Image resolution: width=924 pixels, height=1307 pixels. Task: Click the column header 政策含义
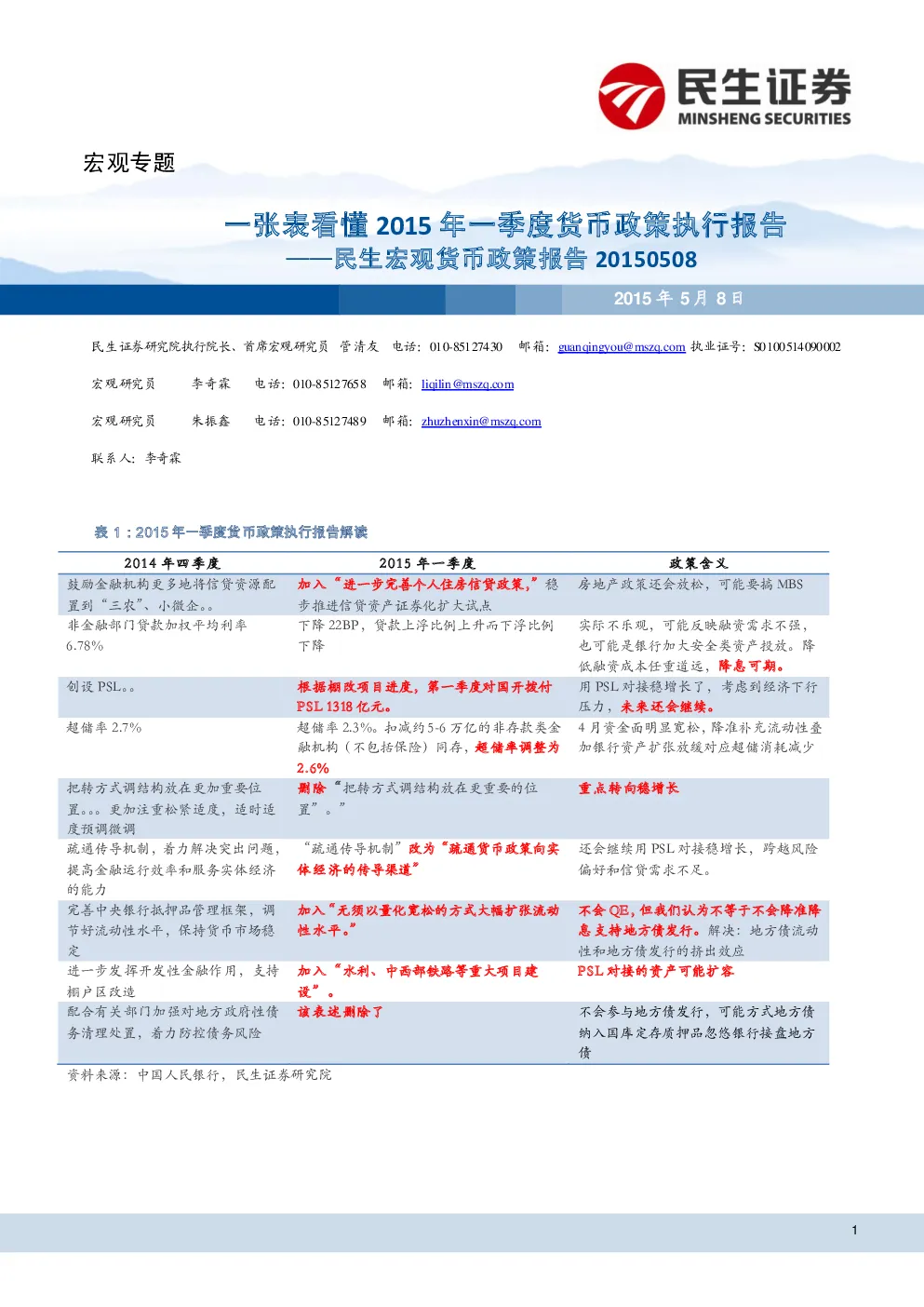click(699, 563)
